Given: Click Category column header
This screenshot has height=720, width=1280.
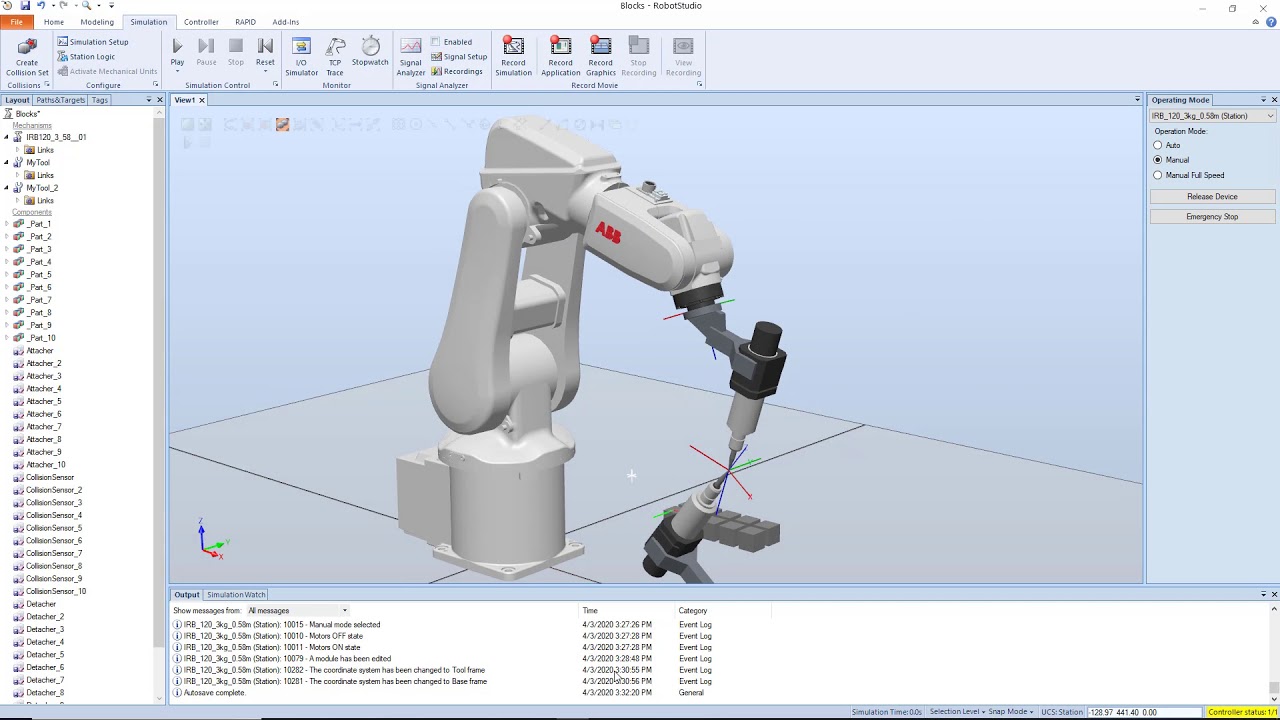Looking at the screenshot, I should [693, 610].
